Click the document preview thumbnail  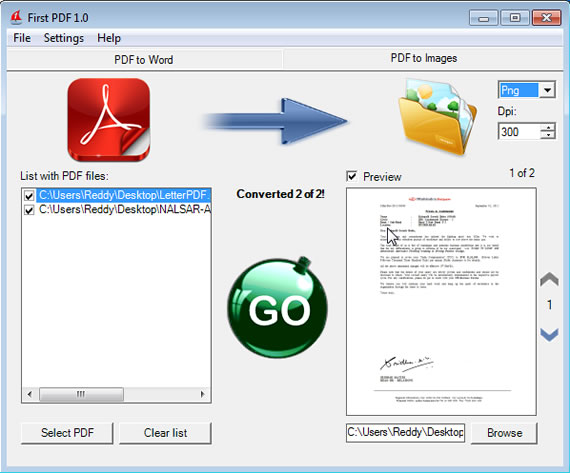click(441, 302)
